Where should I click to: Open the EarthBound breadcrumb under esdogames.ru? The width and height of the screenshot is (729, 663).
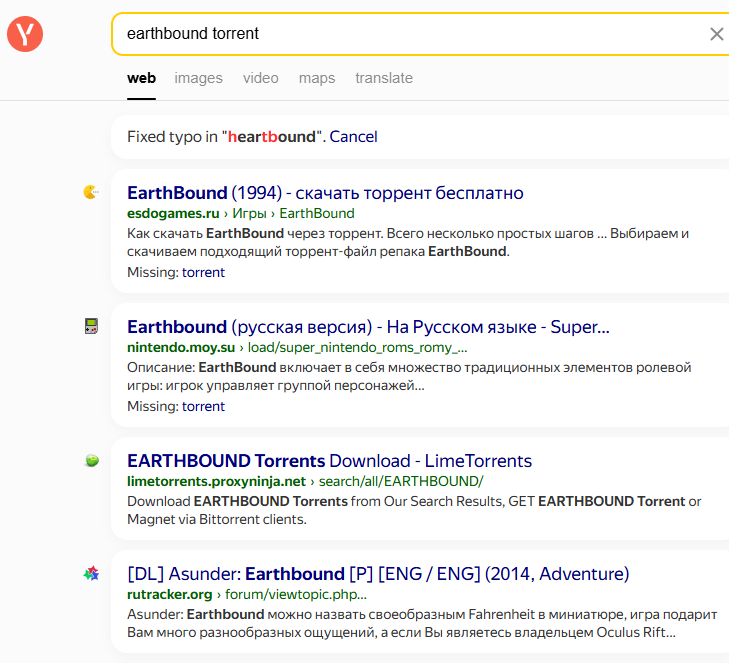[x=317, y=213]
